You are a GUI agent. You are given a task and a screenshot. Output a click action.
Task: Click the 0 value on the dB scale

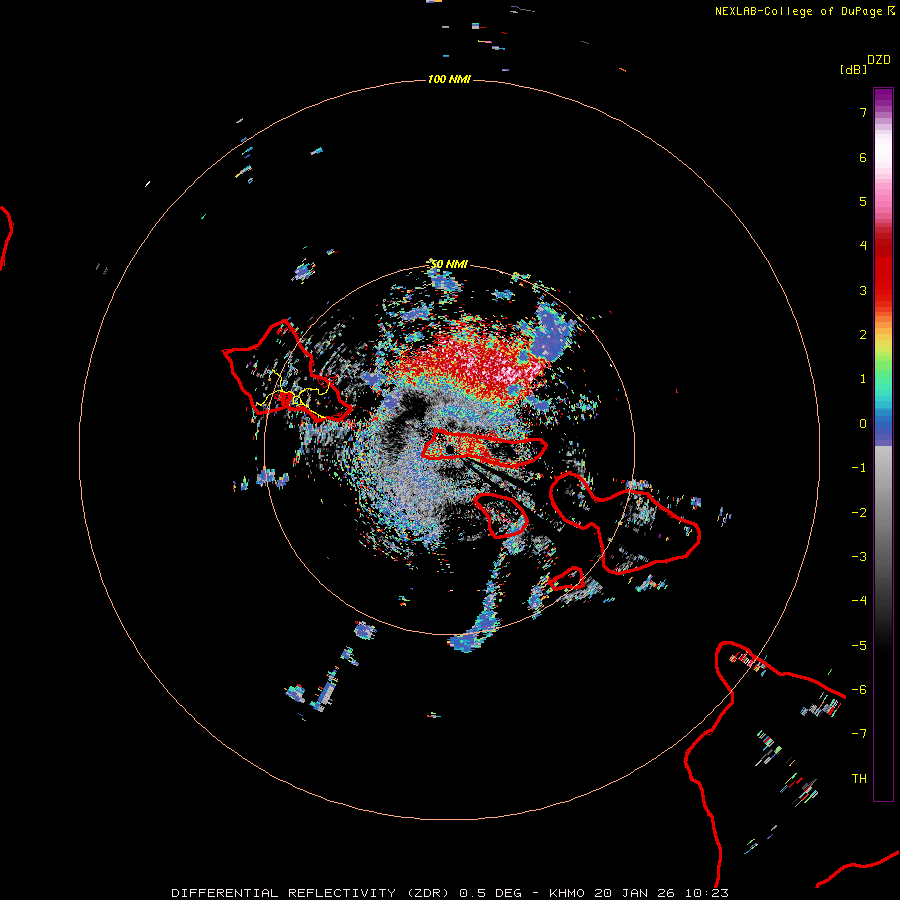863,424
